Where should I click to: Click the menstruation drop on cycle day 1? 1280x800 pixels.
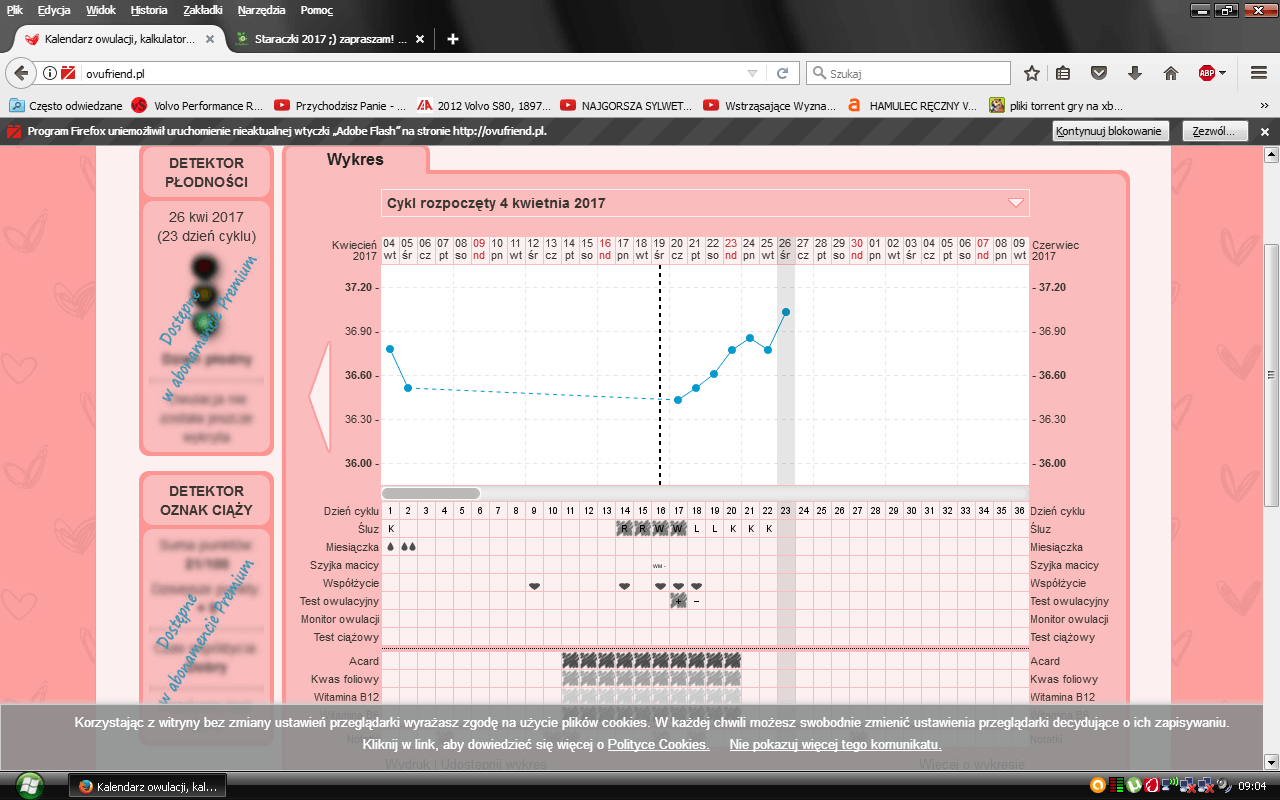coord(390,547)
